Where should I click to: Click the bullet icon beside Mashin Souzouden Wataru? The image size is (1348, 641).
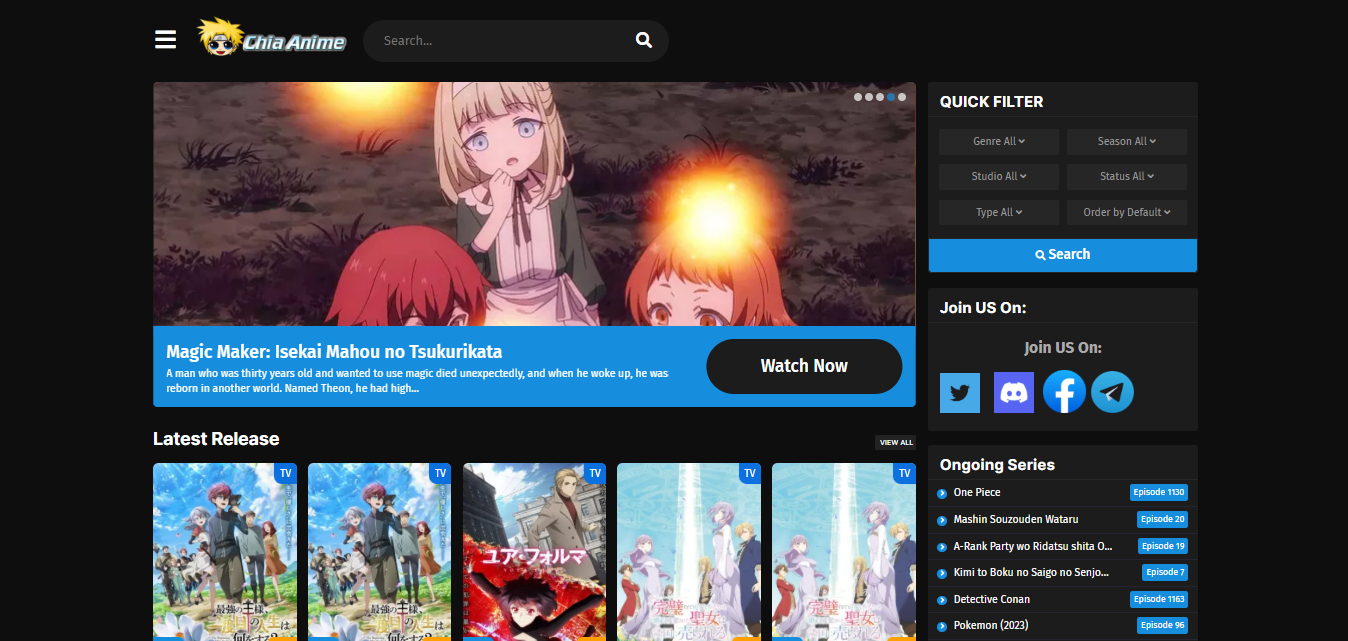tap(942, 520)
